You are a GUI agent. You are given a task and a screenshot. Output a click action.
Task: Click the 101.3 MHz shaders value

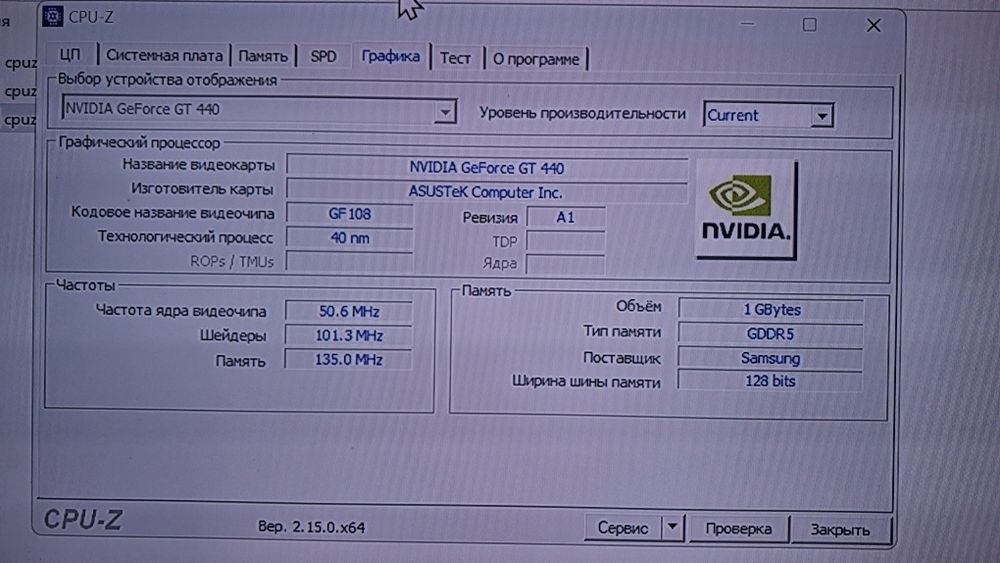[349, 335]
